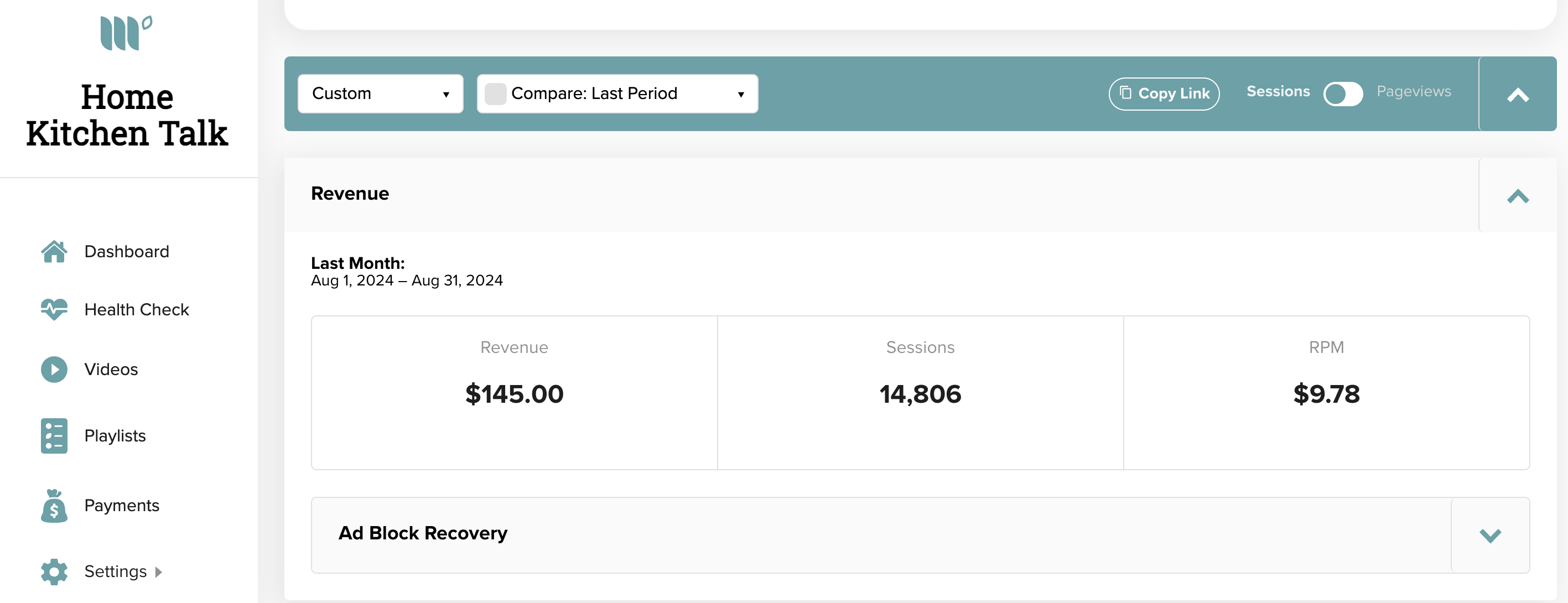Collapse the filter bar with chevron
This screenshot has width=1568, height=603.
click(1518, 95)
